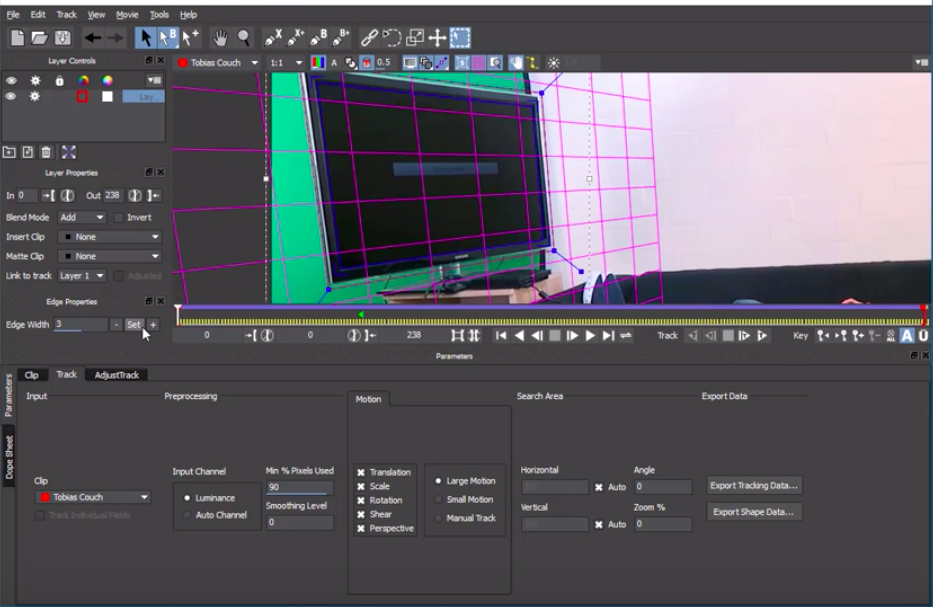The image size is (933, 607).
Task: Select the Create X-Spline Layer tool
Action: pyautogui.click(x=273, y=38)
